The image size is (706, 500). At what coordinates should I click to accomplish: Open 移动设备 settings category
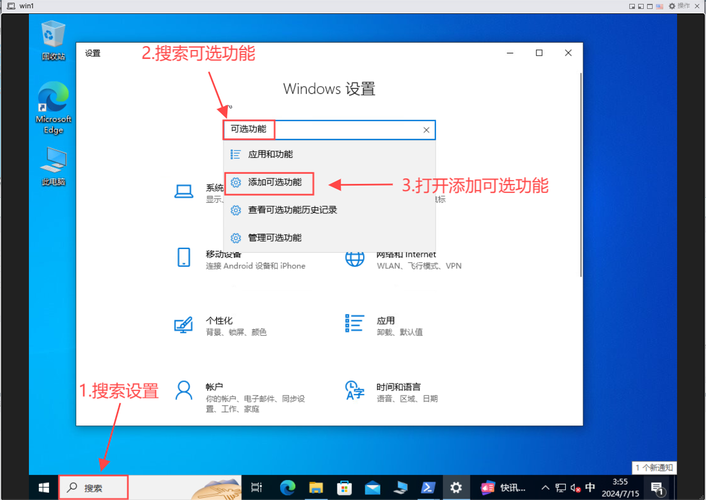[x=240, y=259]
